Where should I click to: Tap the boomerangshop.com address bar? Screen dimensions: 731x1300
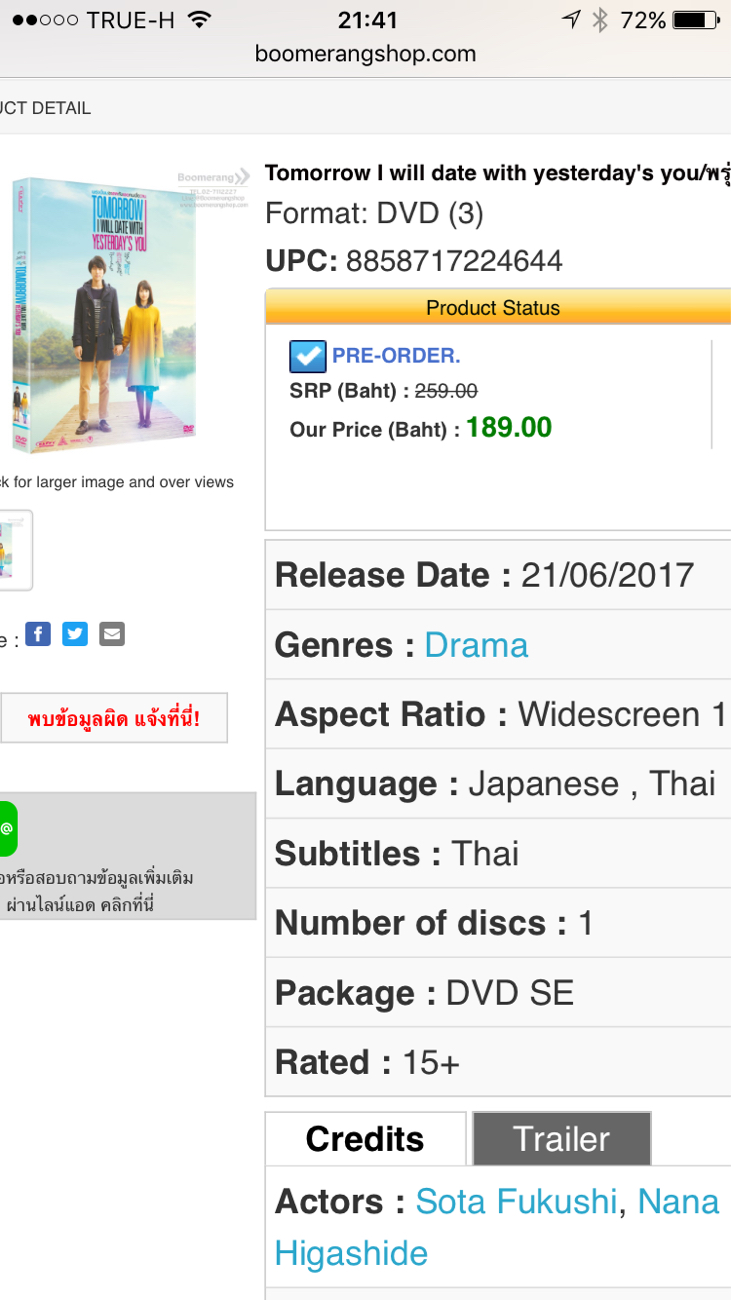tap(365, 54)
